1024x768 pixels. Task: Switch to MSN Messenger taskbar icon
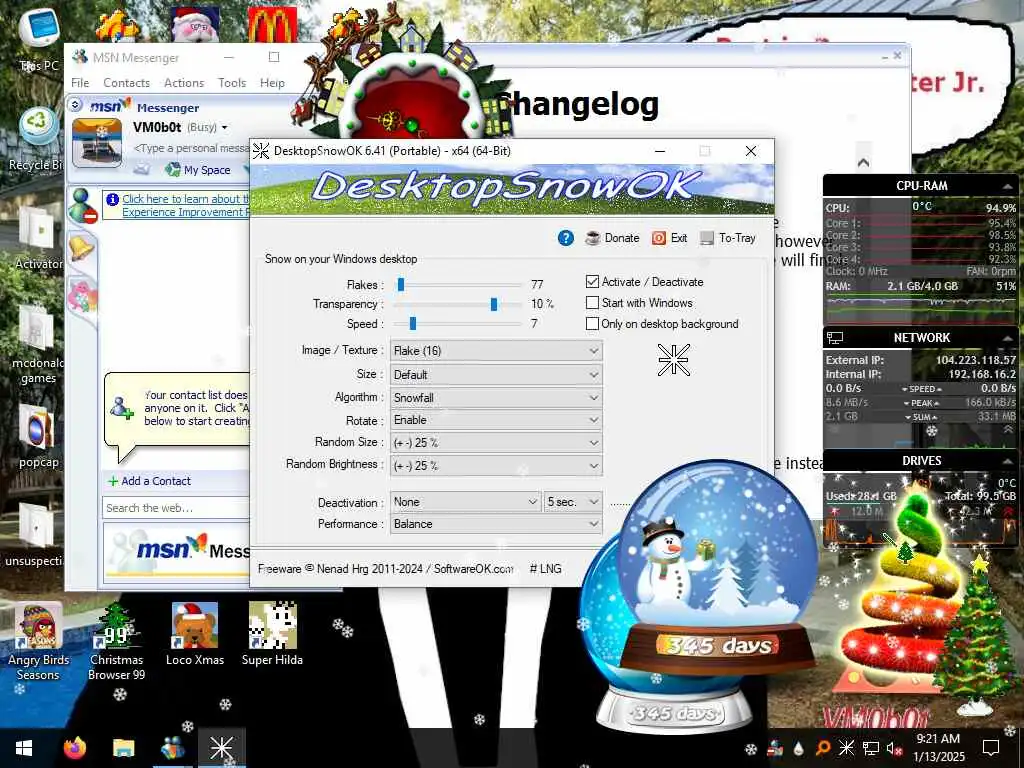(x=172, y=748)
